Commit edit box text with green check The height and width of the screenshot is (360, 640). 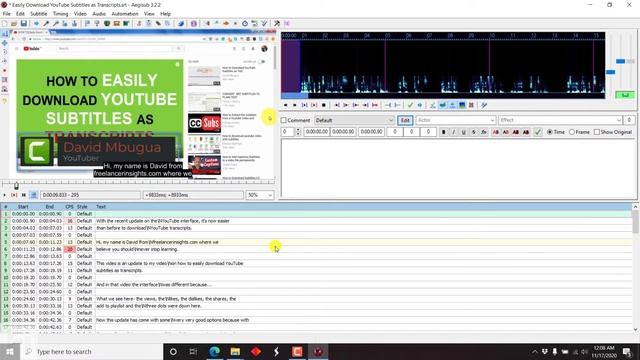(x=538, y=132)
